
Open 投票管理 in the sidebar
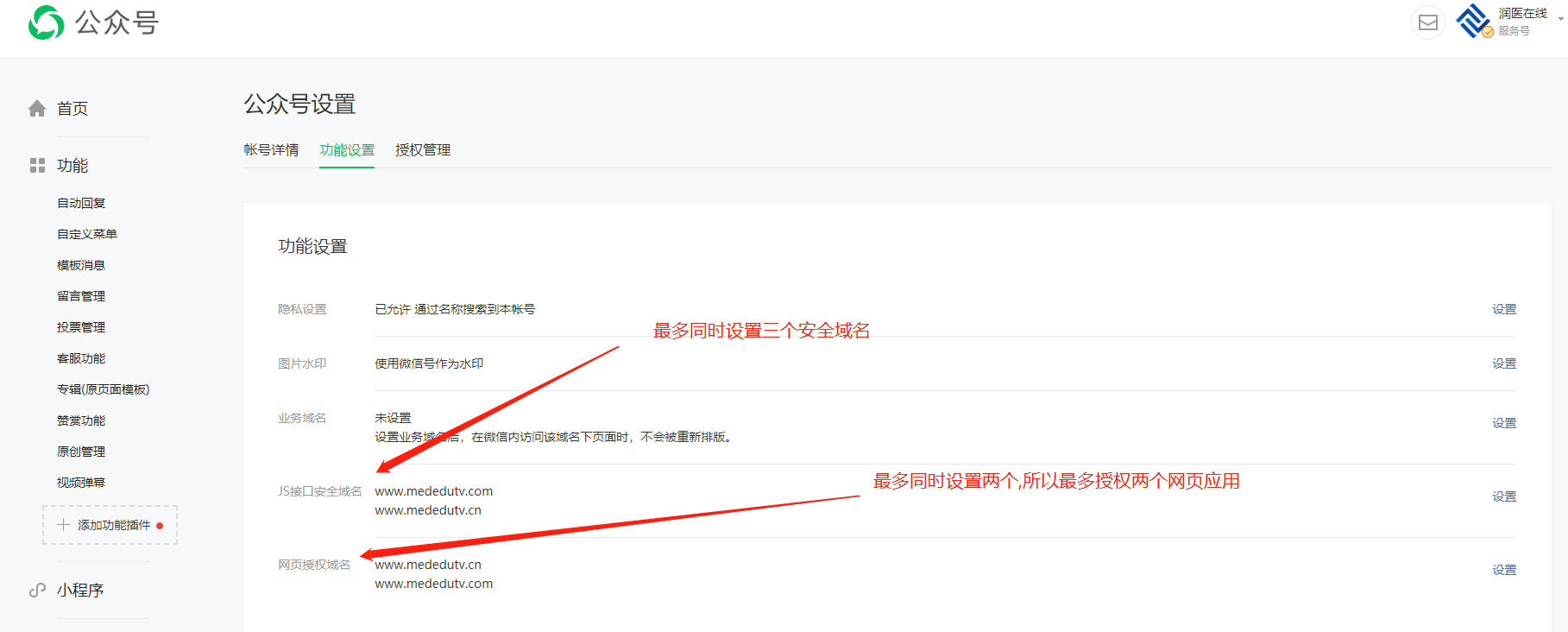coord(81,327)
